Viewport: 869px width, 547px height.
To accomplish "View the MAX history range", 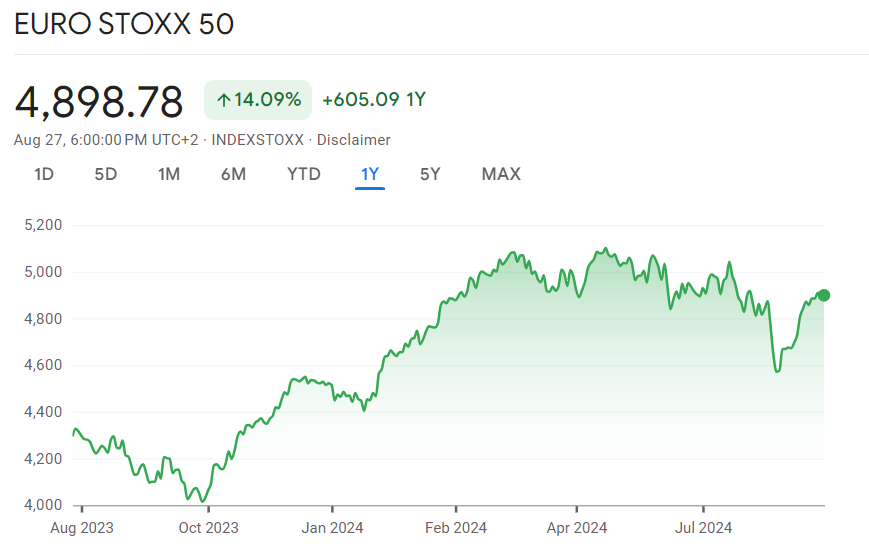I will 501,174.
